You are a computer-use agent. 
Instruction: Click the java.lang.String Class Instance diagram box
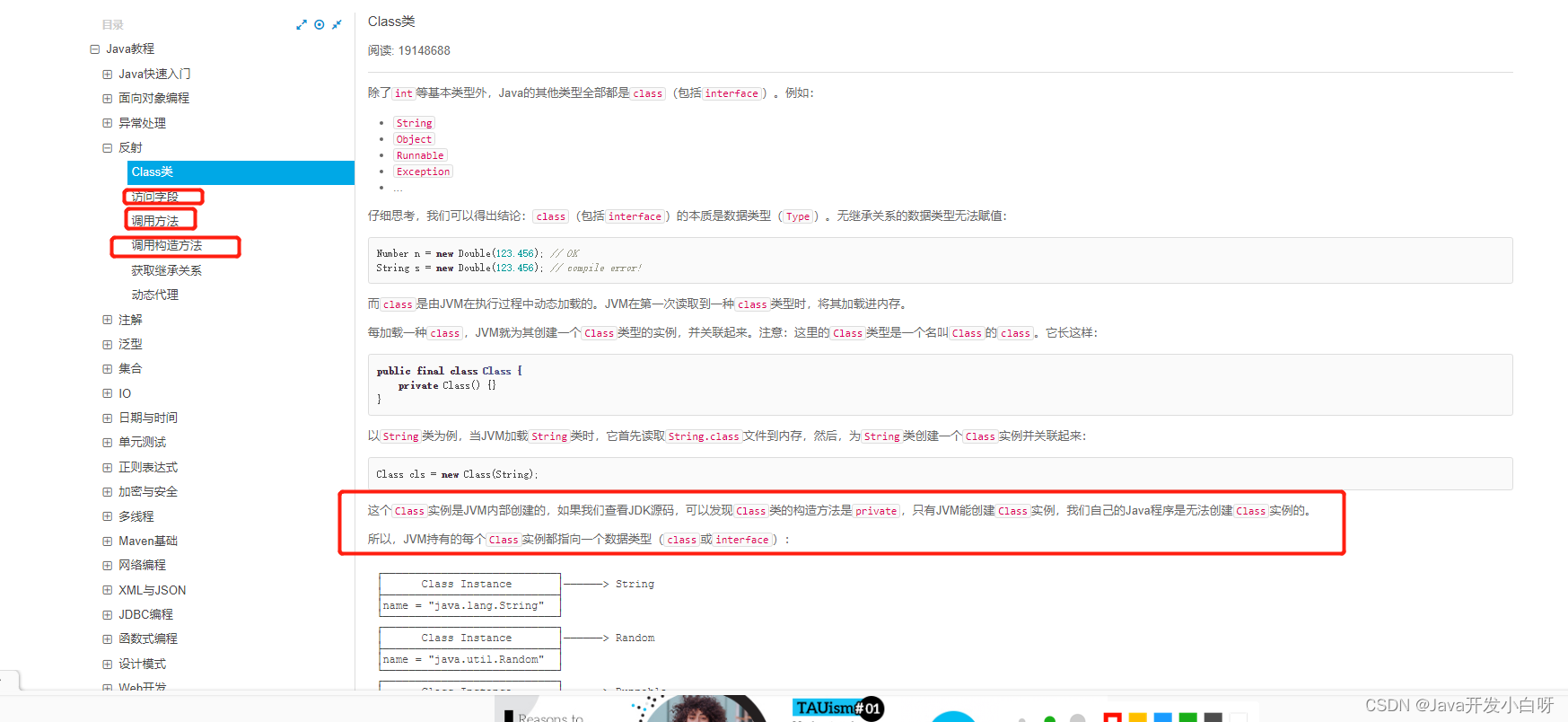470,594
